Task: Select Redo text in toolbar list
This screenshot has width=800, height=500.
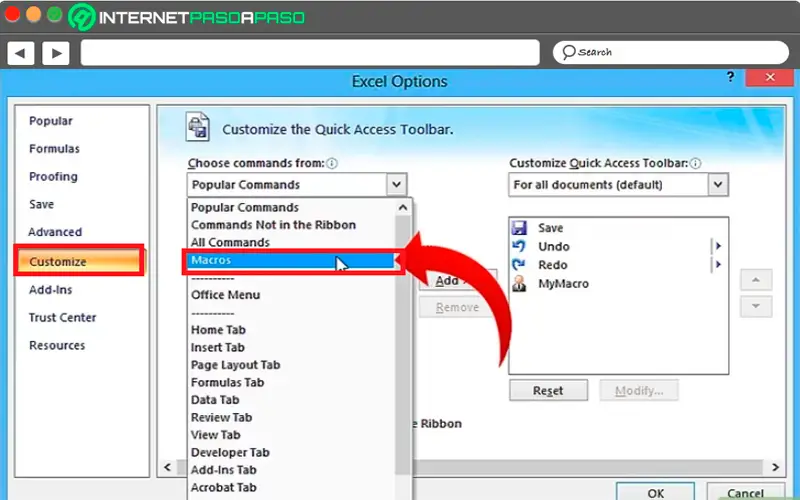Action: [553, 265]
